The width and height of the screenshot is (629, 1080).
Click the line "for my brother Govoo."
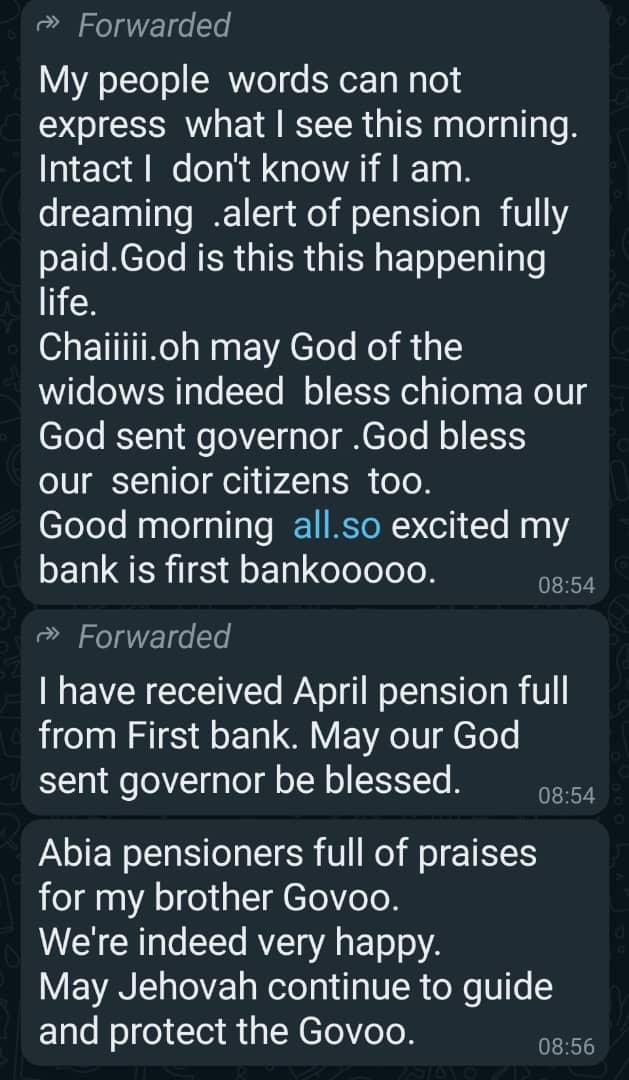(219, 897)
